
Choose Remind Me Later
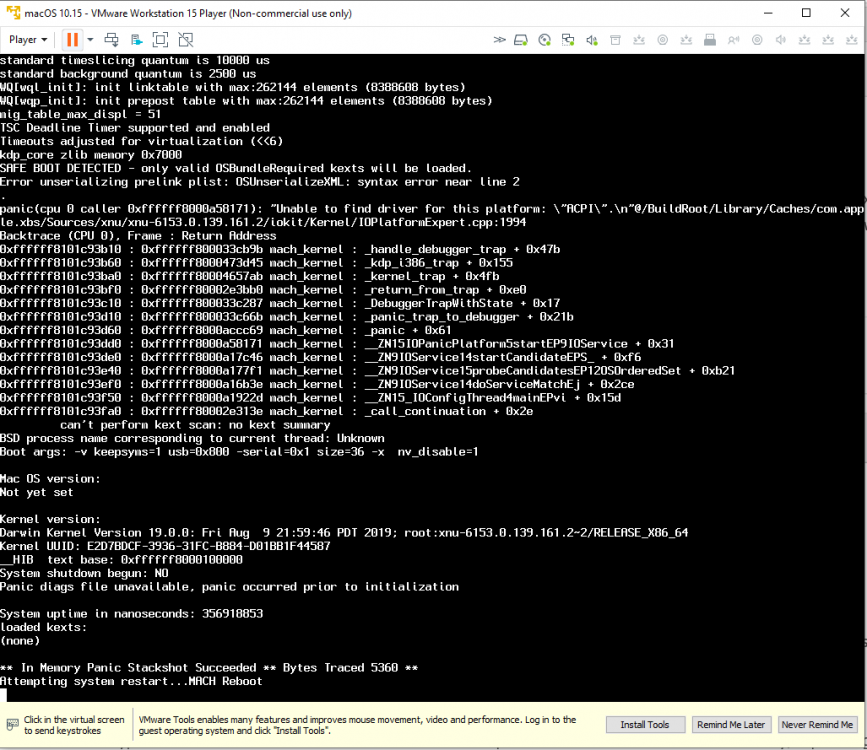coord(731,725)
